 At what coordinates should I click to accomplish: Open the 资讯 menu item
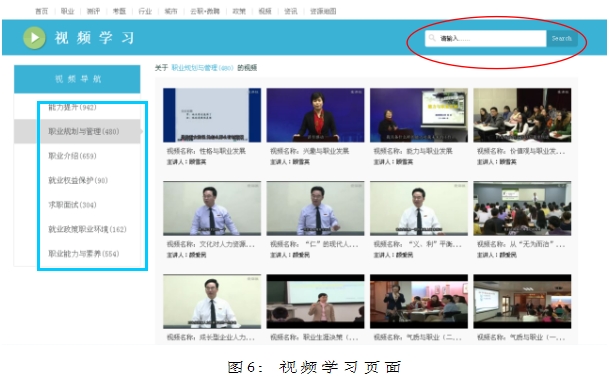pos(291,11)
